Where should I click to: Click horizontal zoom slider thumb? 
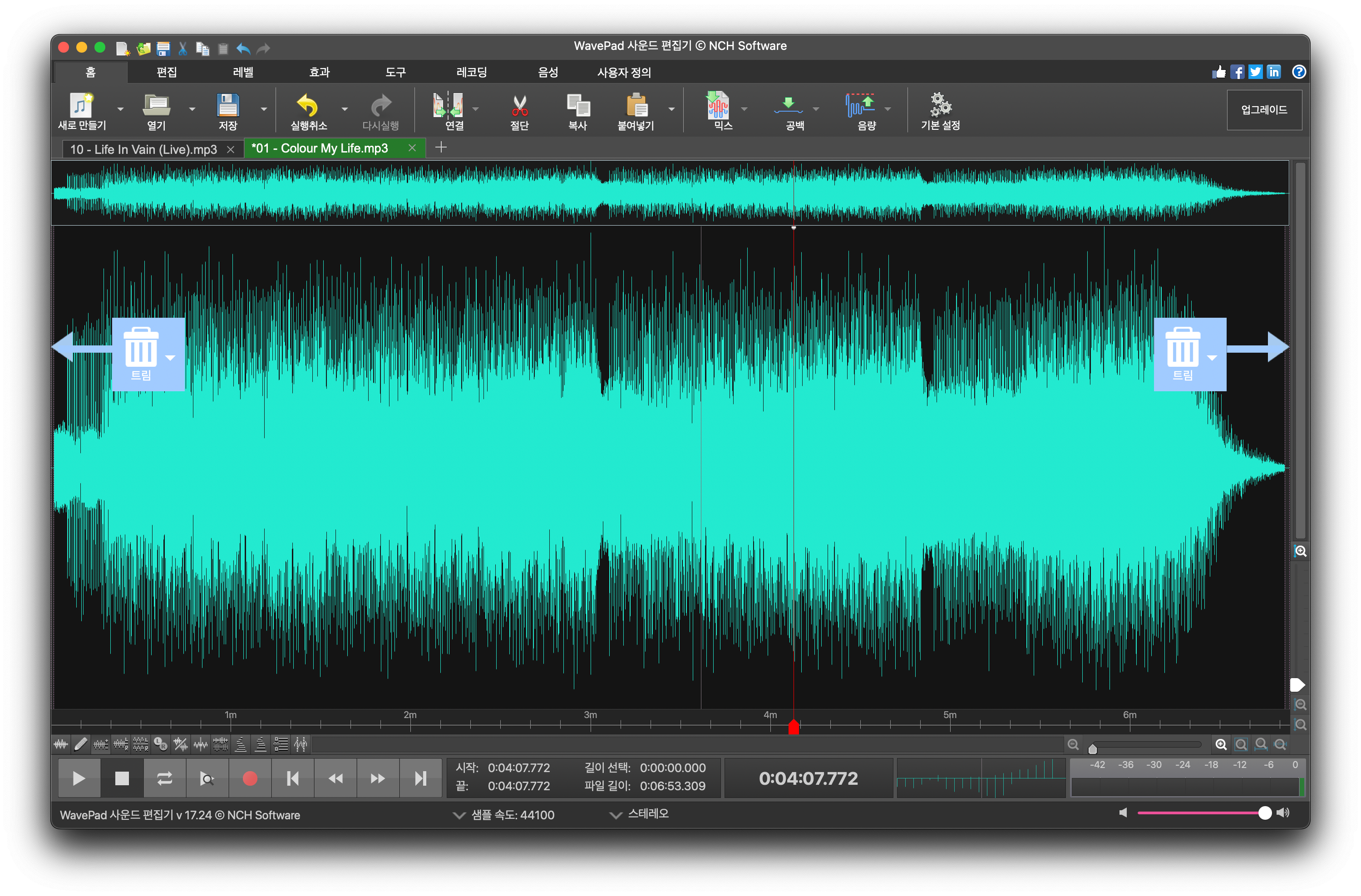point(1093,749)
